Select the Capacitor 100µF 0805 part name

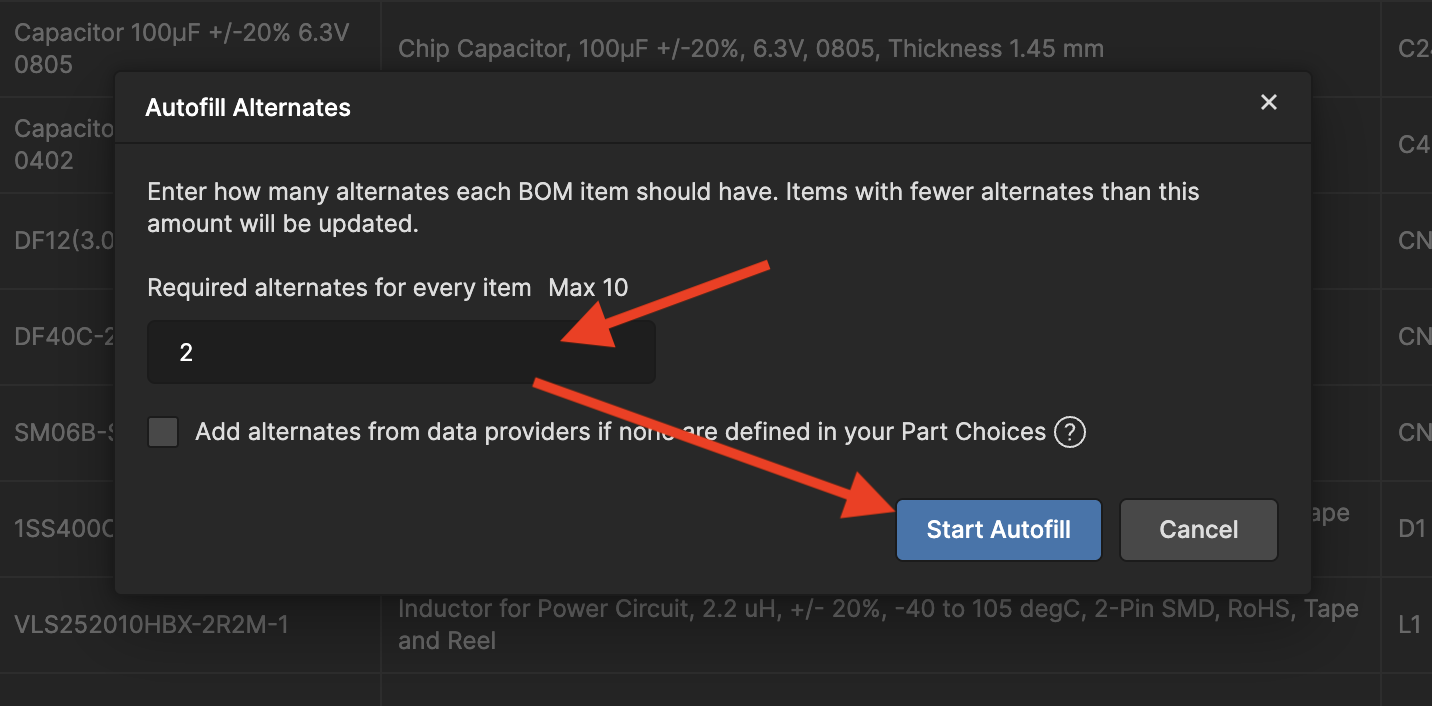(180, 48)
